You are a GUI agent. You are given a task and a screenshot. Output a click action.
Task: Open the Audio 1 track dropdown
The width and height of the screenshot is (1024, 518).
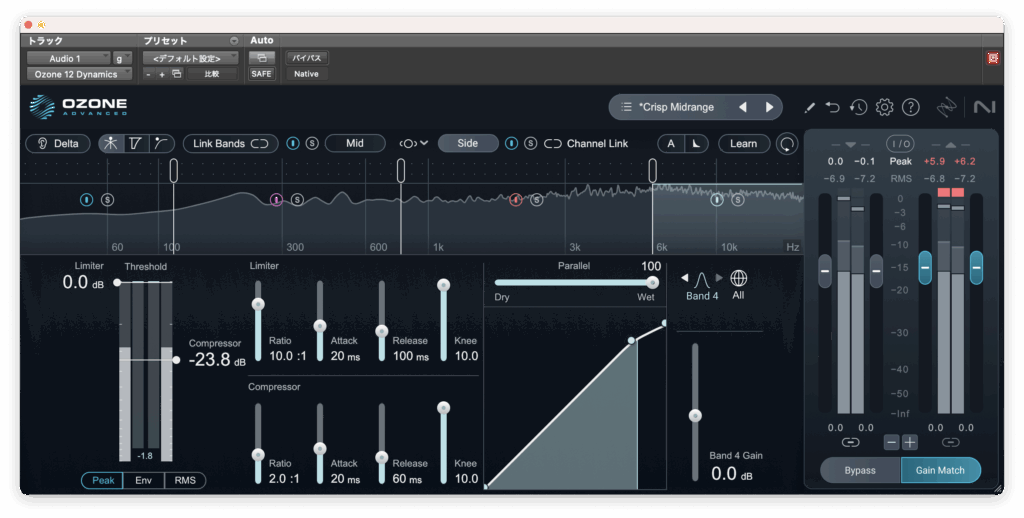point(68,59)
